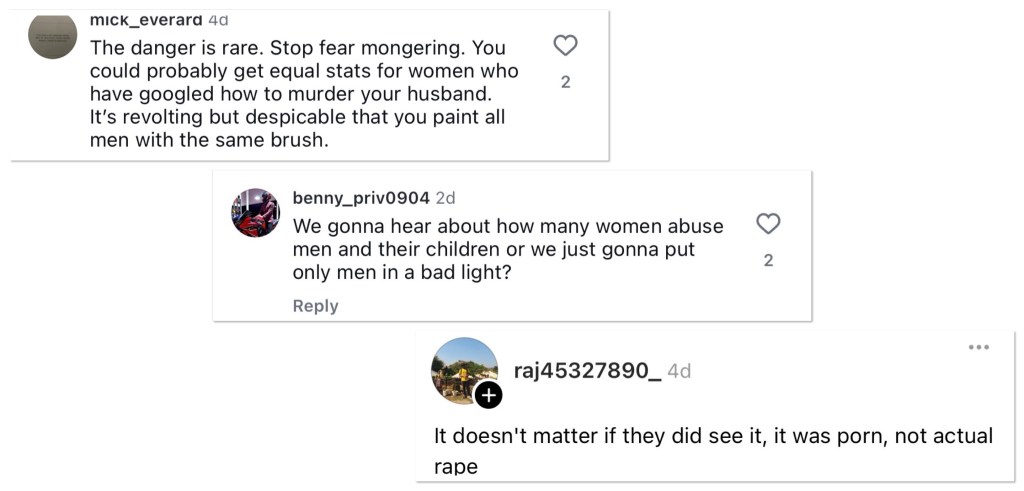Click the 4d timestamp beside raj45327890_

click(x=679, y=371)
